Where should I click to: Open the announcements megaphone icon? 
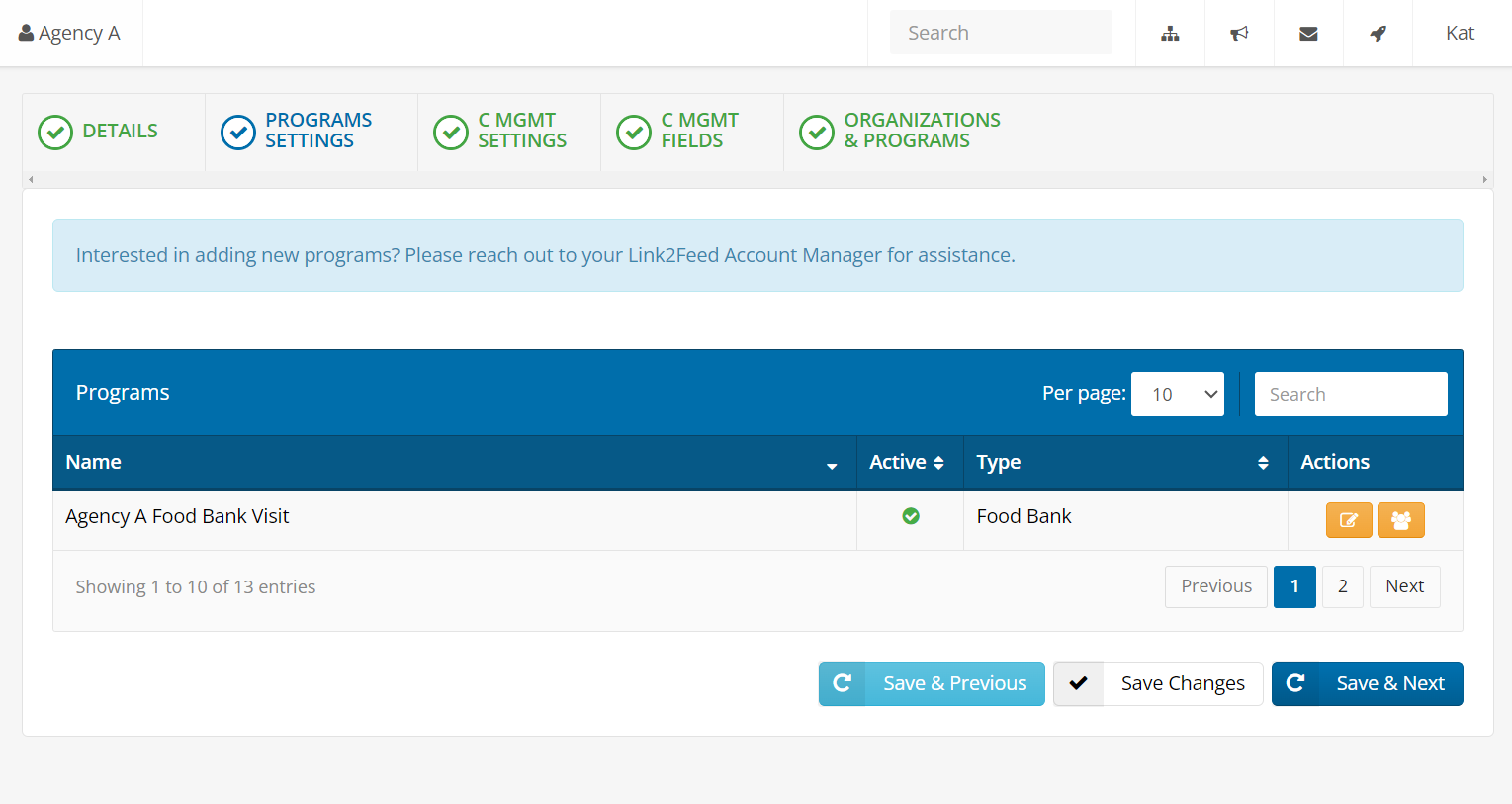click(x=1239, y=34)
